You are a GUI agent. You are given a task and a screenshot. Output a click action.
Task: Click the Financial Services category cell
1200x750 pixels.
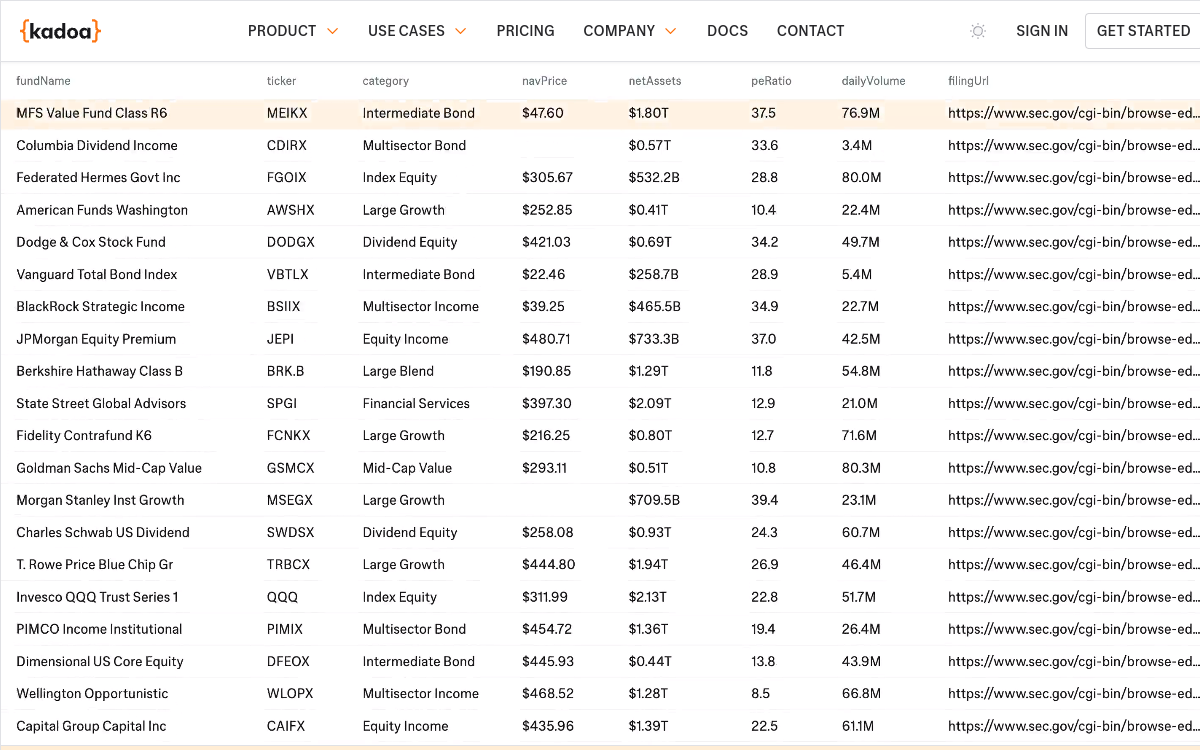coord(416,403)
